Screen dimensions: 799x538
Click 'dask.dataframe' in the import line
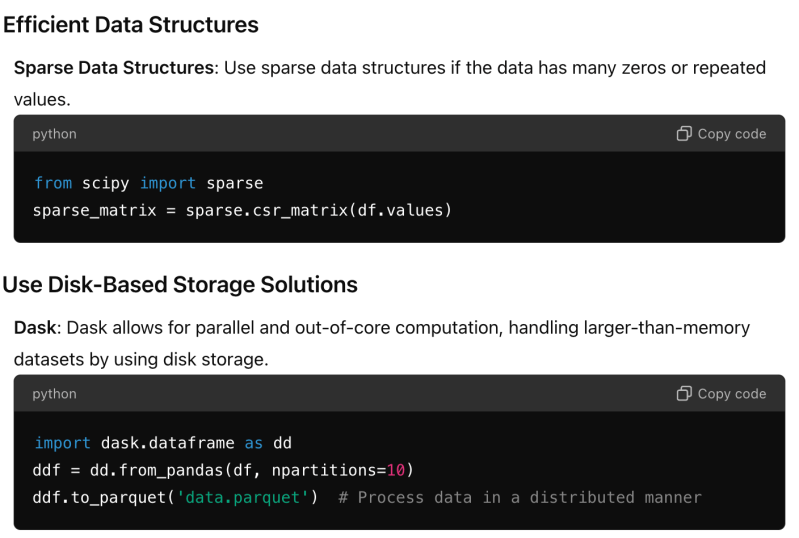click(167, 443)
